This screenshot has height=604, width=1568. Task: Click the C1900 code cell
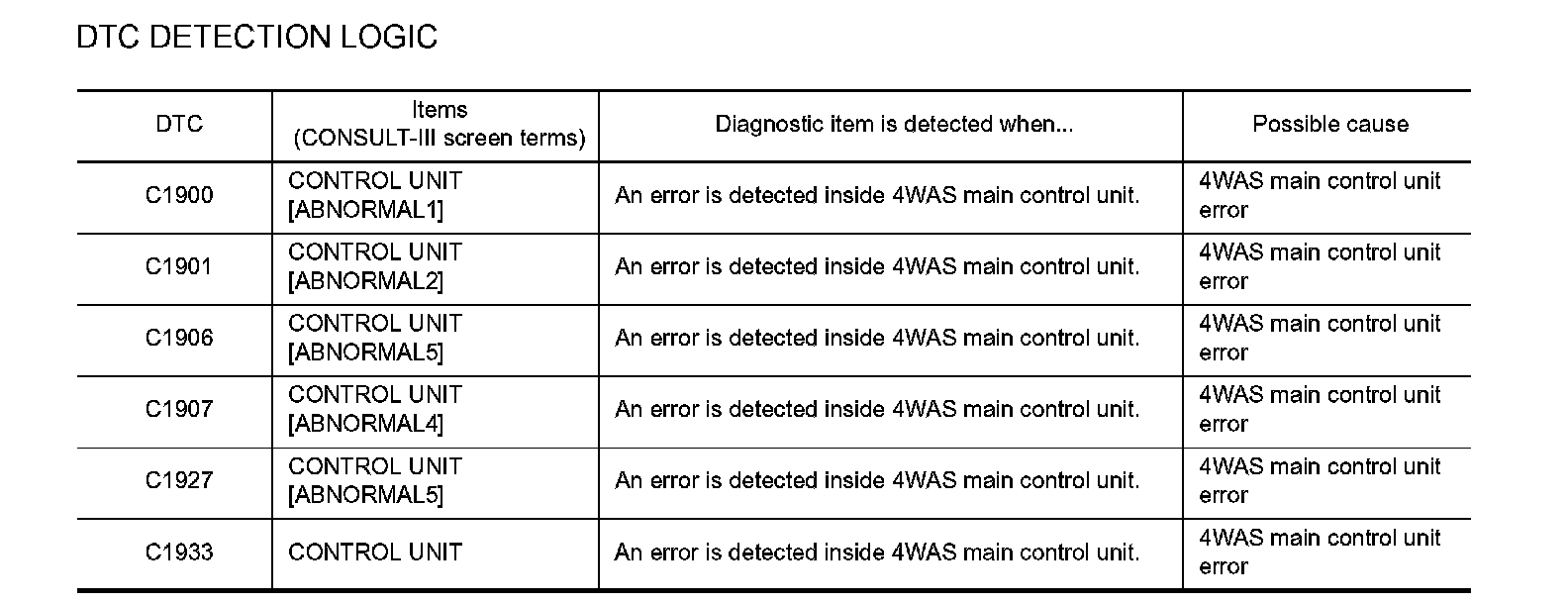(179, 195)
